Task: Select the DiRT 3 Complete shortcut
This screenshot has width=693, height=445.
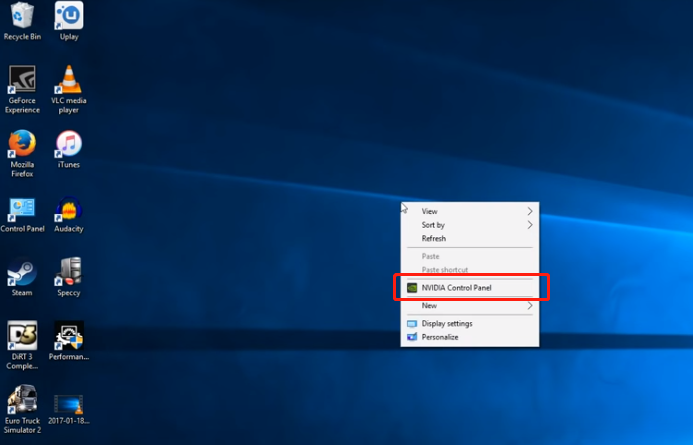Action: (22, 345)
